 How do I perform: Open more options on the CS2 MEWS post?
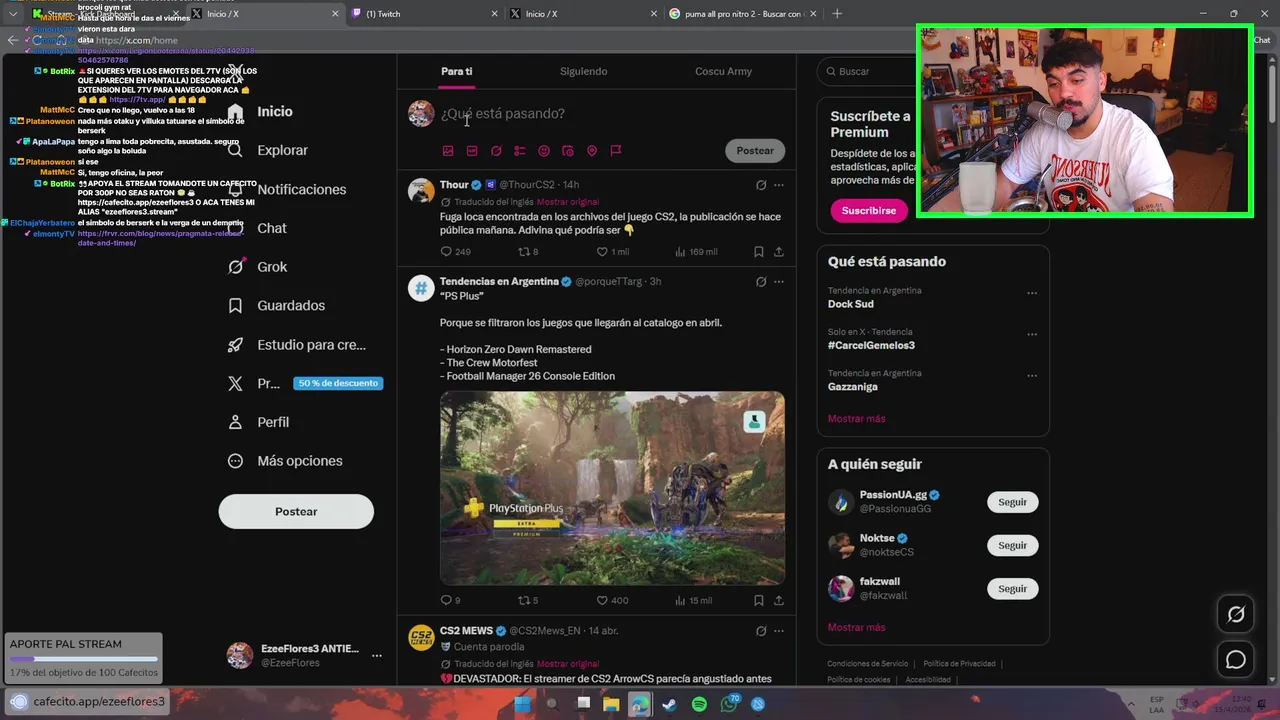[779, 631]
